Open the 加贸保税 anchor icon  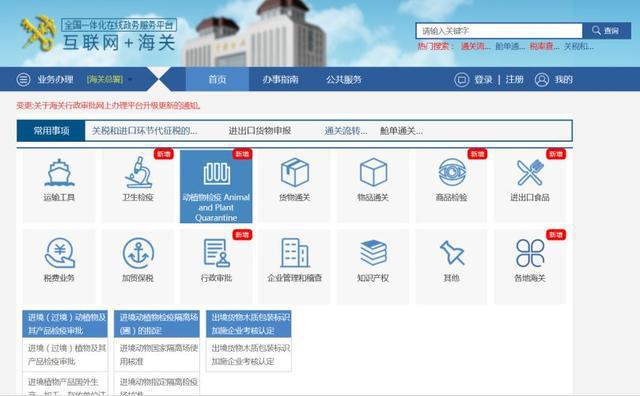coord(138,254)
